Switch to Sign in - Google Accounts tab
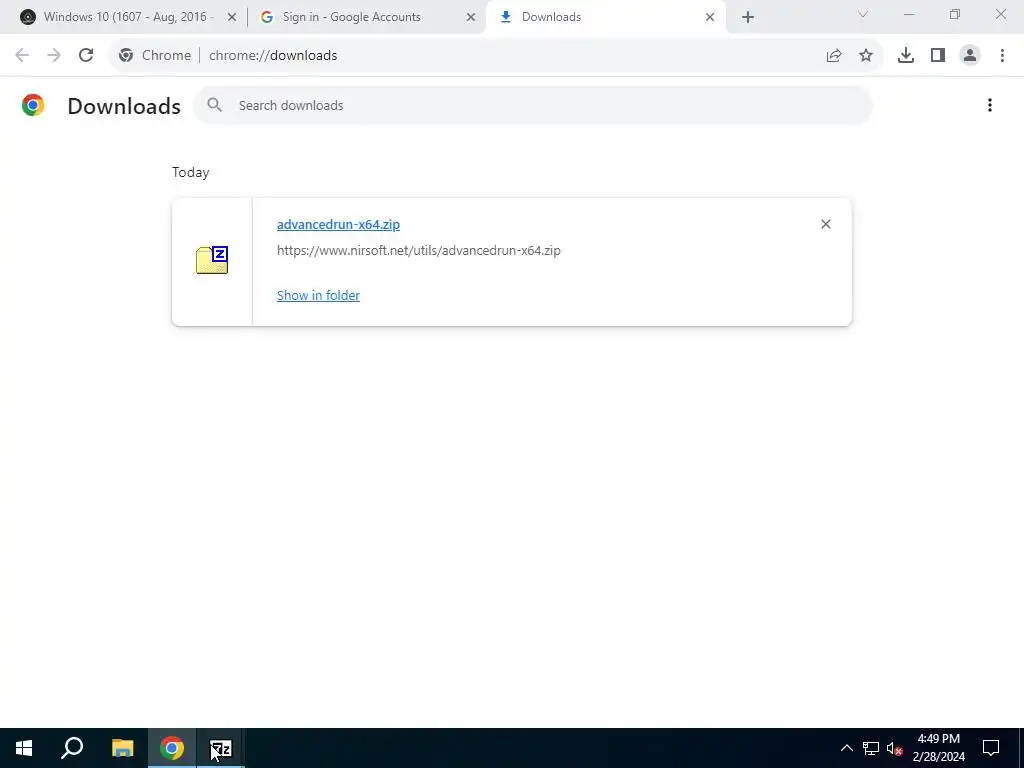This screenshot has height=768, width=1024. [x=366, y=17]
